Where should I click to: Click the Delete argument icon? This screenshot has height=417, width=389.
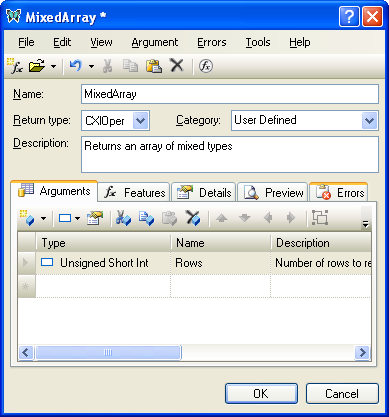(x=193, y=218)
